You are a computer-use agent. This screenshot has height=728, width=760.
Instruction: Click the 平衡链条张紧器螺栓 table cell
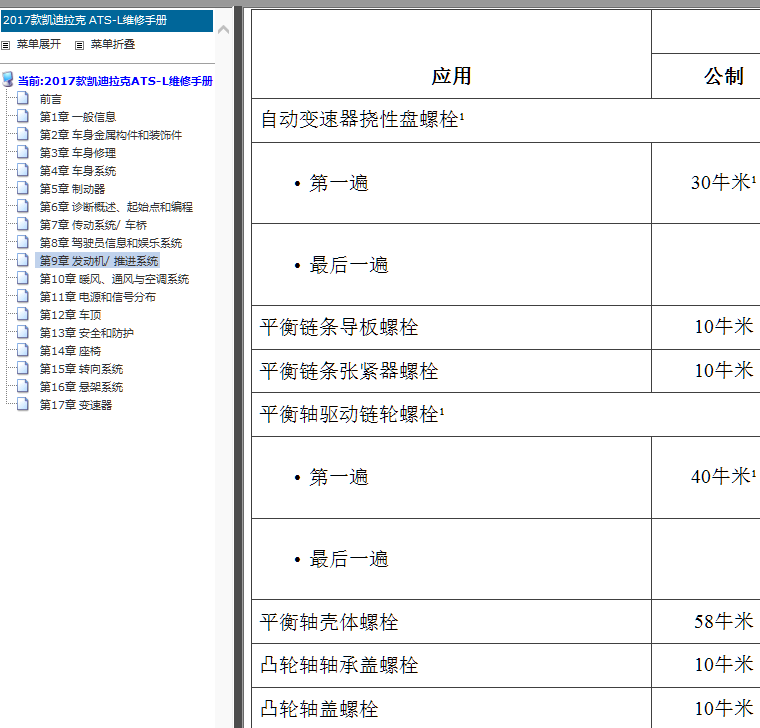451,371
